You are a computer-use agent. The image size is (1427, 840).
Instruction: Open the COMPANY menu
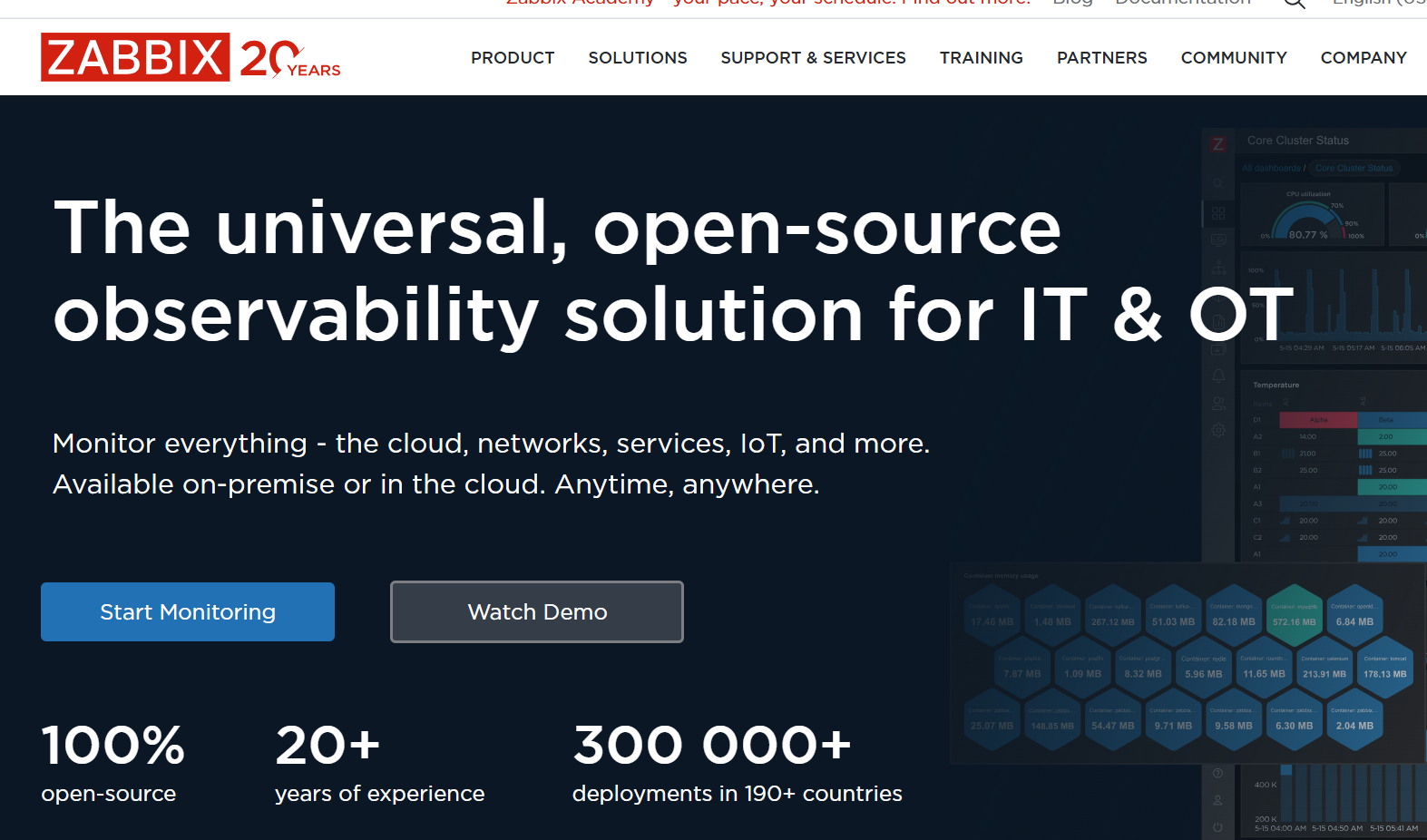(x=1363, y=58)
